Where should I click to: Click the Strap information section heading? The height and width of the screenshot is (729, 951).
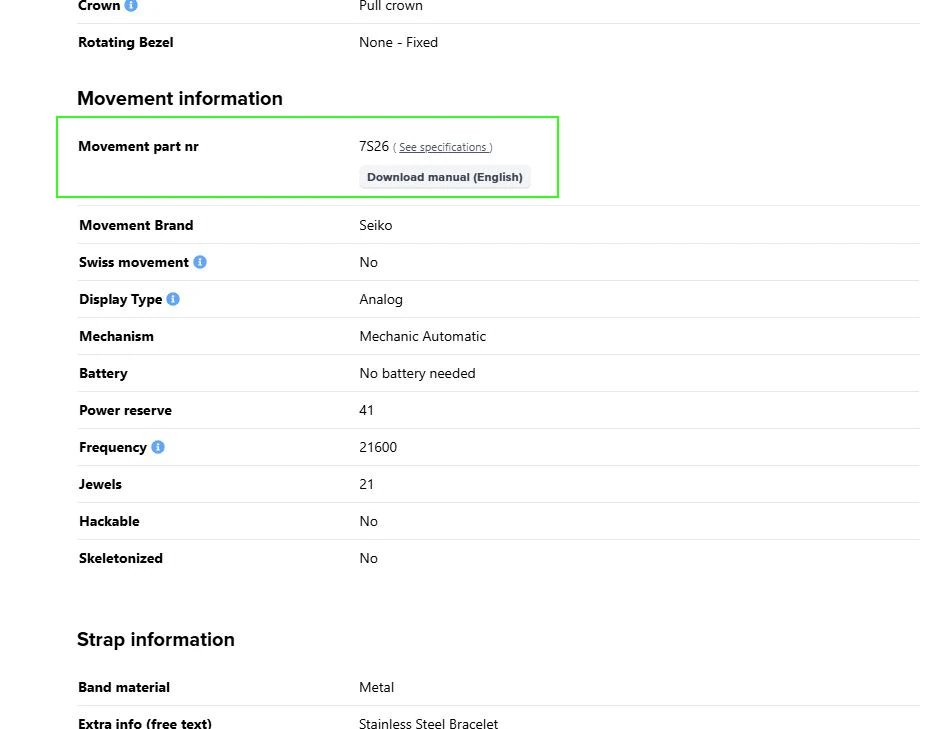(156, 639)
